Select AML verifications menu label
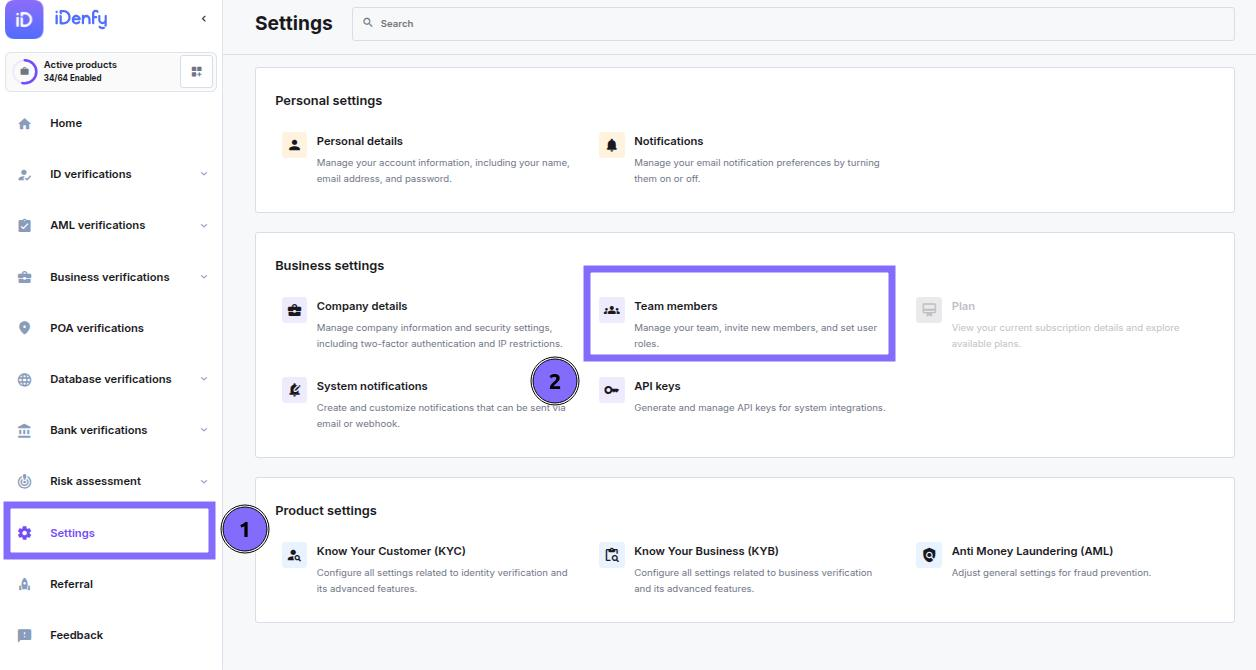 pos(97,225)
